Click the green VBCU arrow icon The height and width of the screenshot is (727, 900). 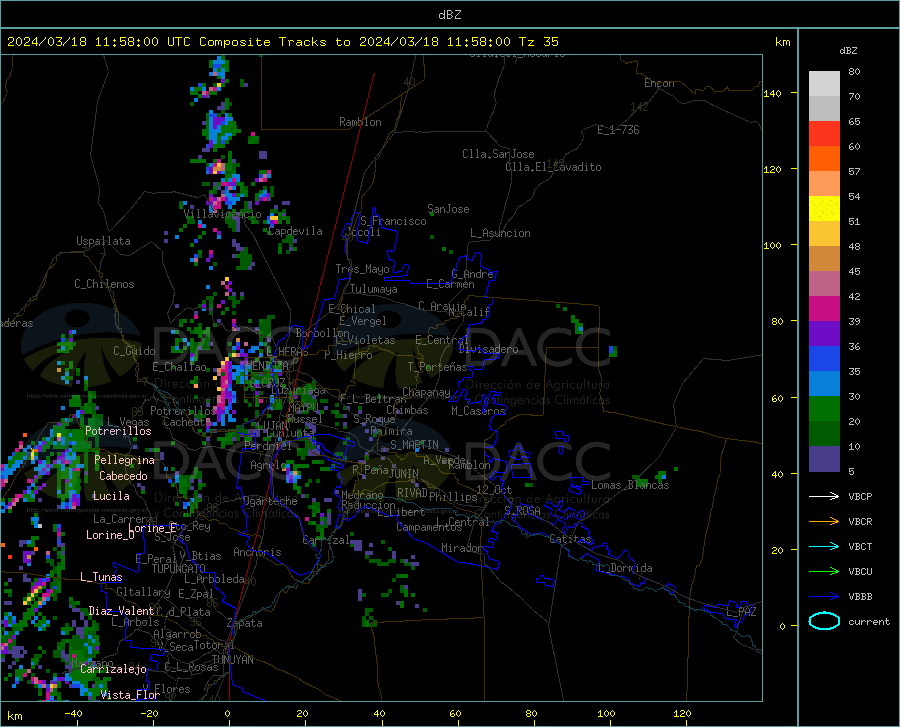(824, 572)
